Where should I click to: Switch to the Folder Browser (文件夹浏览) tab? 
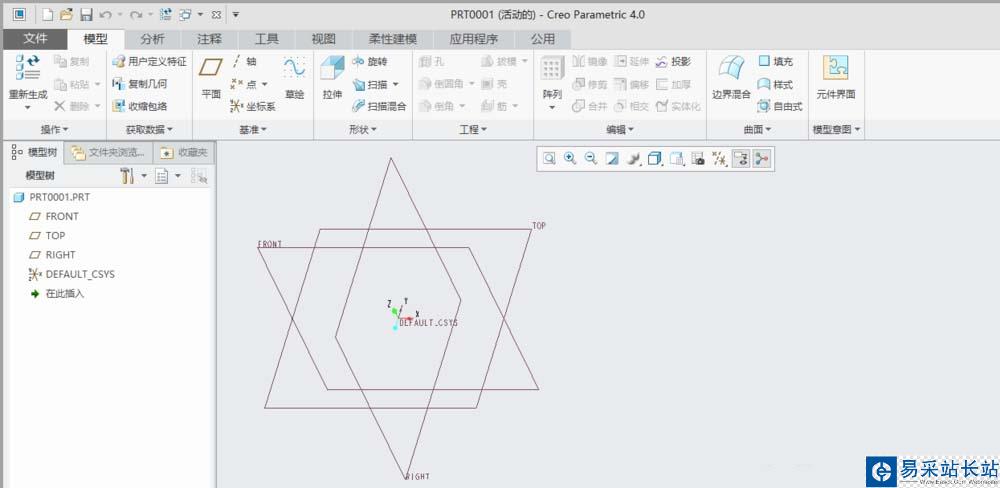click(x=110, y=153)
